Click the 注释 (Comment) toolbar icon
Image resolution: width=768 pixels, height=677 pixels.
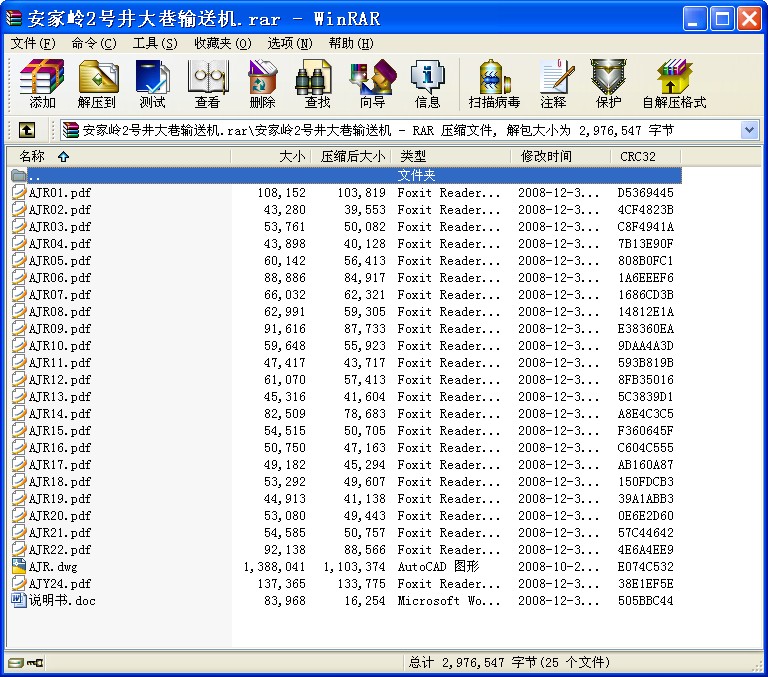pyautogui.click(x=556, y=76)
